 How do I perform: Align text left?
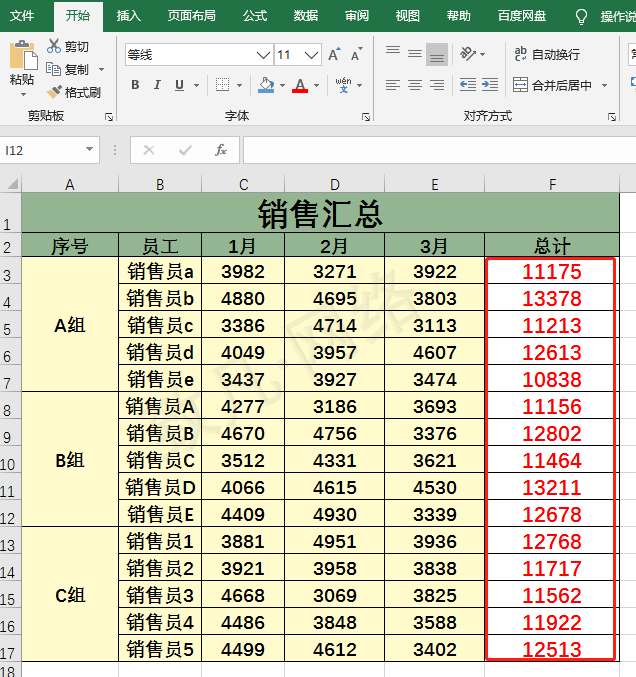click(x=392, y=85)
